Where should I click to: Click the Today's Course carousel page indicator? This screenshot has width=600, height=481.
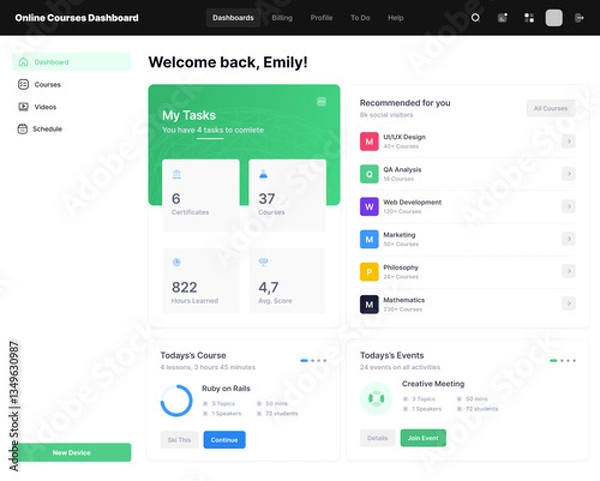coord(312,360)
